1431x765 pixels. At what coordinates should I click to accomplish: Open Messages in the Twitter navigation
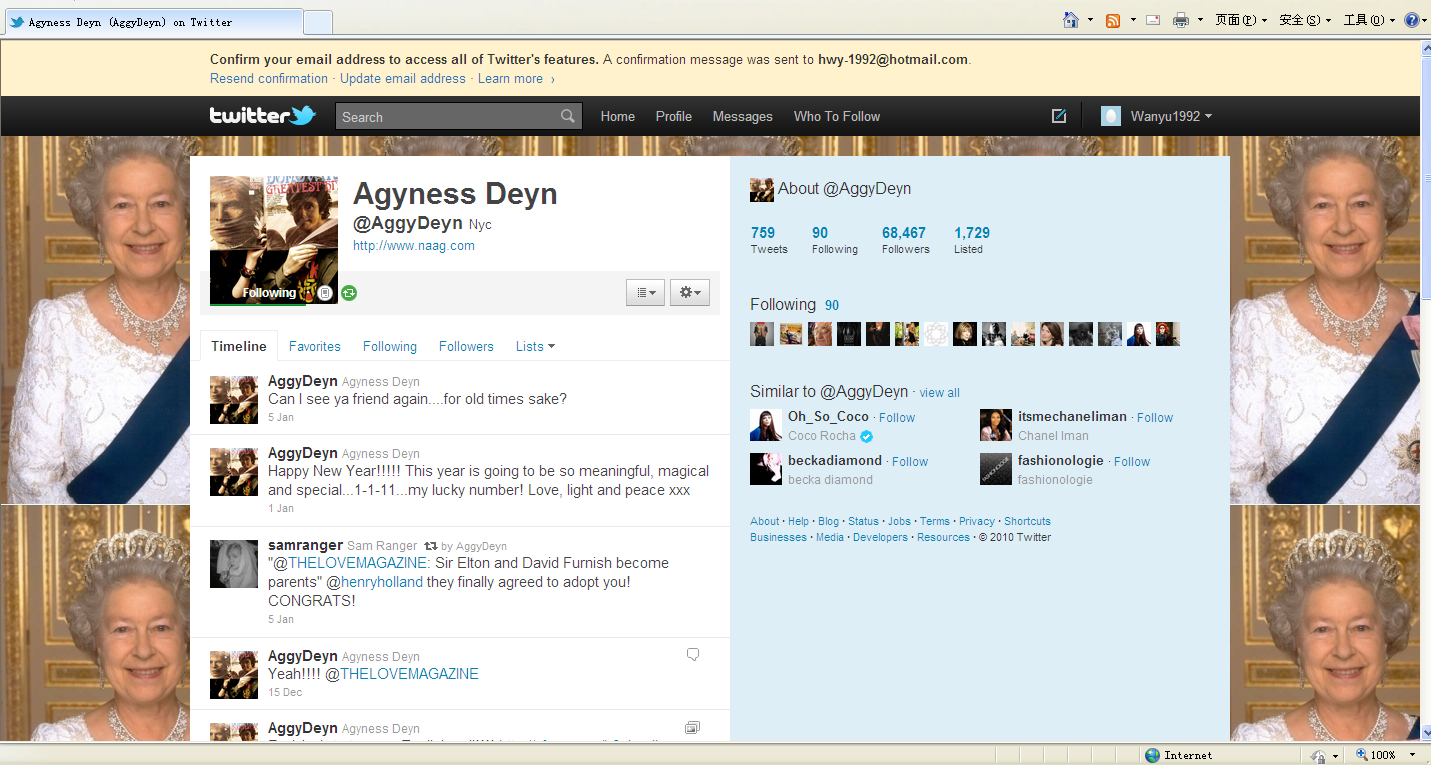point(742,116)
